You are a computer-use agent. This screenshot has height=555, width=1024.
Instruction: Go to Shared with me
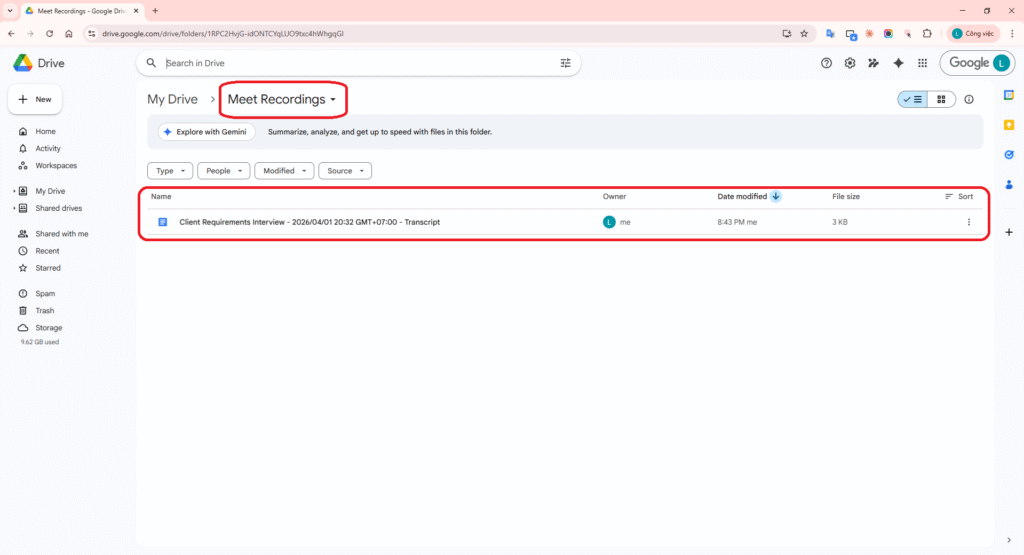pyautogui.click(x=62, y=234)
